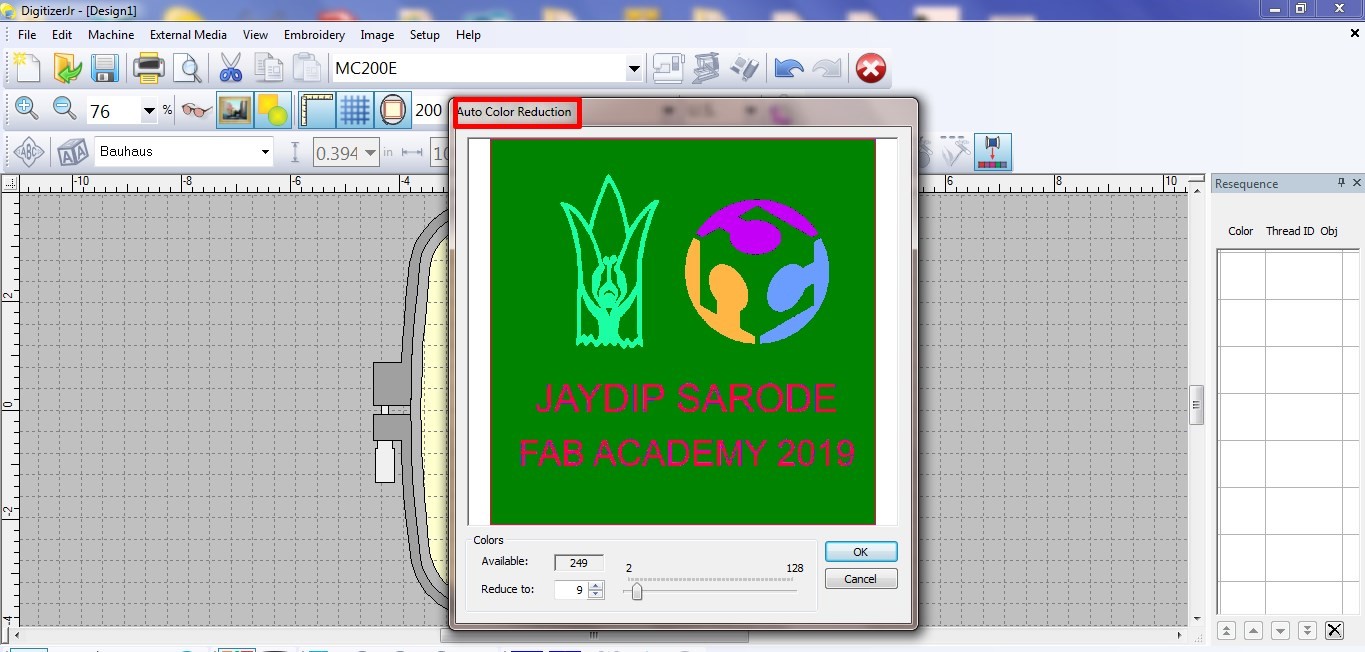The height and width of the screenshot is (652, 1365).
Task: Pin the Resequence panel
Action: (1341, 183)
